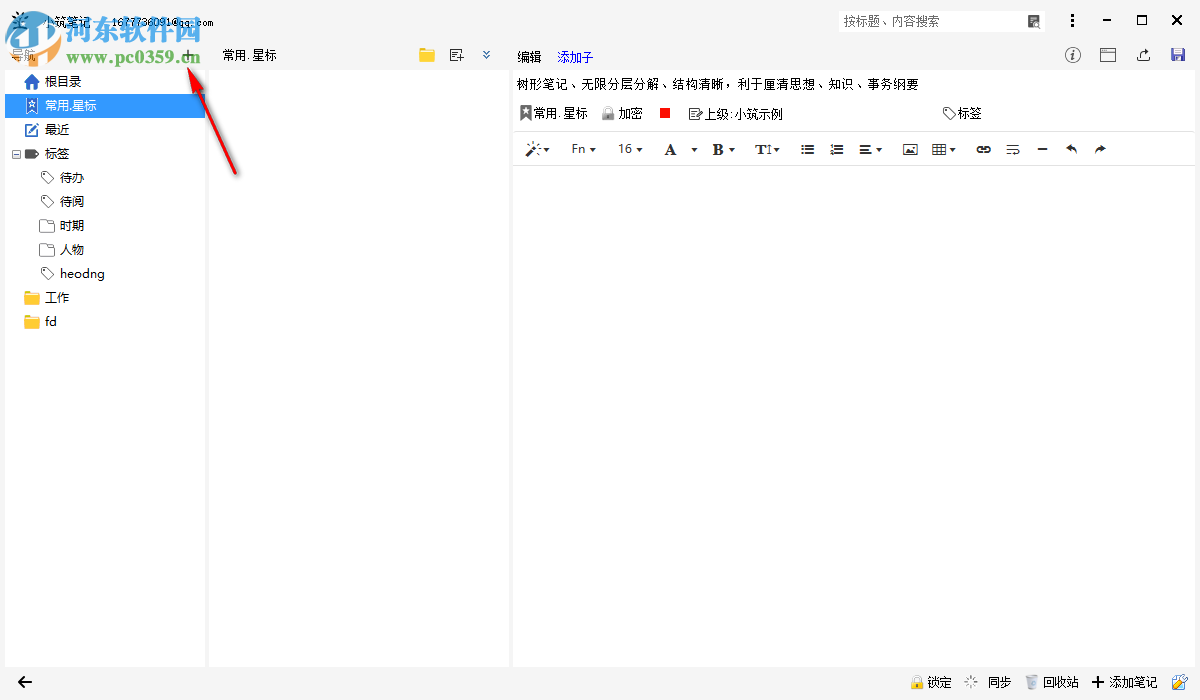Open the 回收站 recycle bin
The width and height of the screenshot is (1200, 700).
(x=1052, y=681)
